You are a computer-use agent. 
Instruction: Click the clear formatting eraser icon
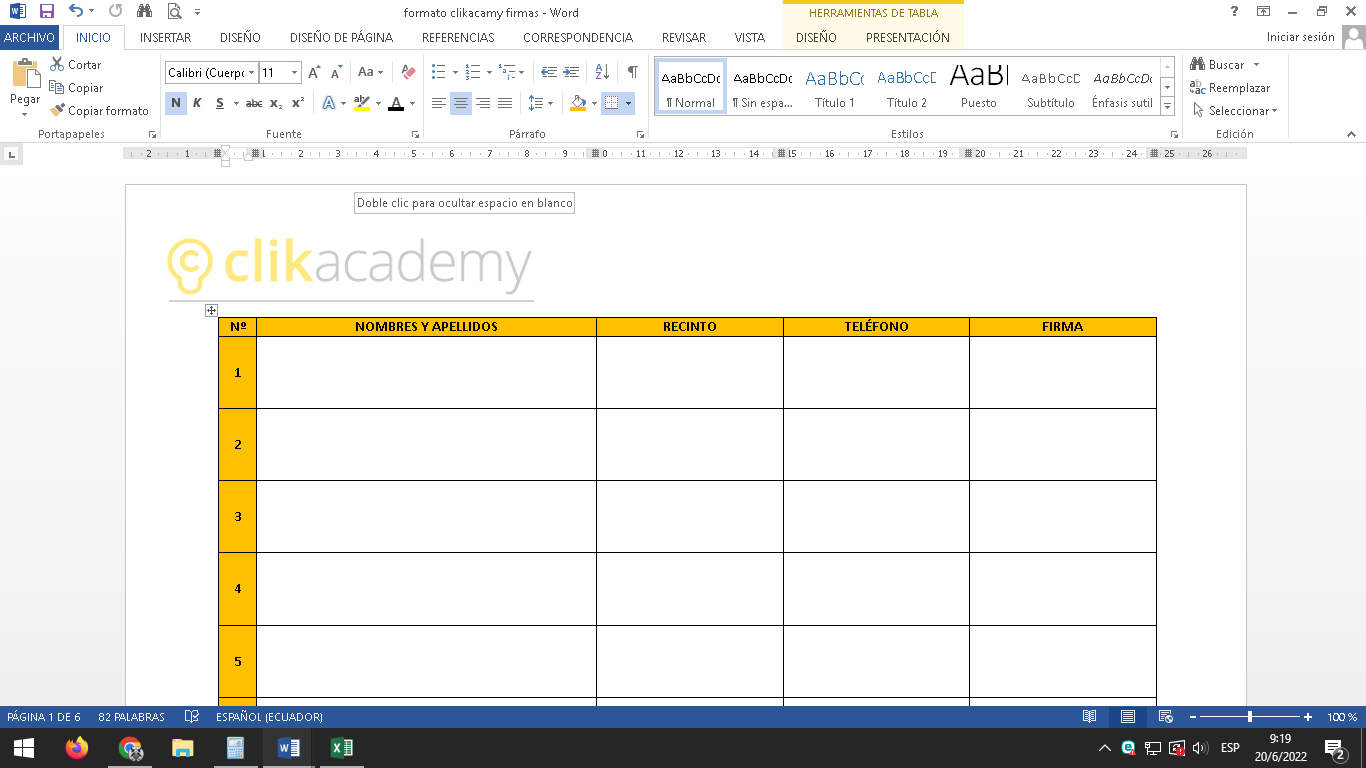(x=408, y=73)
